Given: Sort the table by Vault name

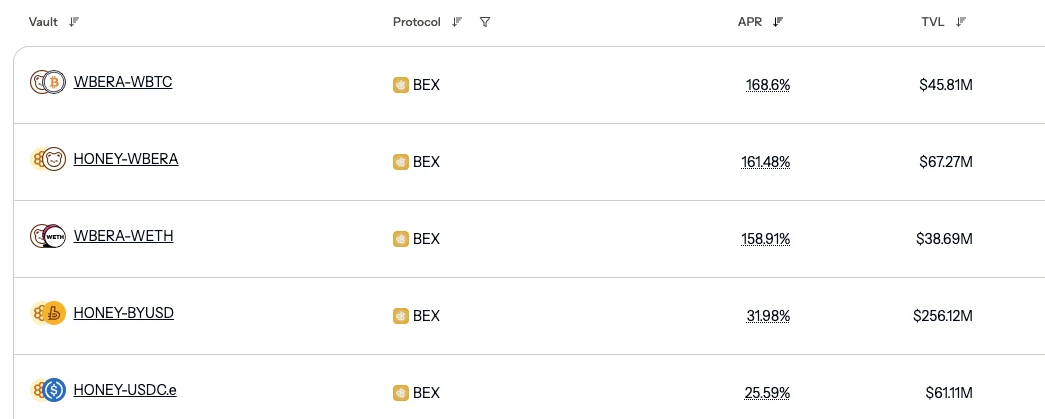Looking at the screenshot, I should pyautogui.click(x=74, y=22).
